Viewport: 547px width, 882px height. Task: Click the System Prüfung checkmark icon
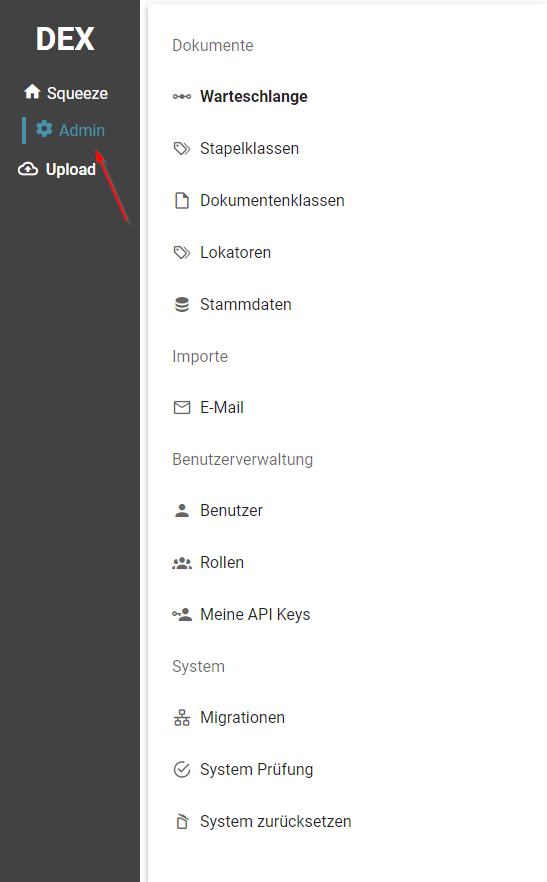[182, 770]
